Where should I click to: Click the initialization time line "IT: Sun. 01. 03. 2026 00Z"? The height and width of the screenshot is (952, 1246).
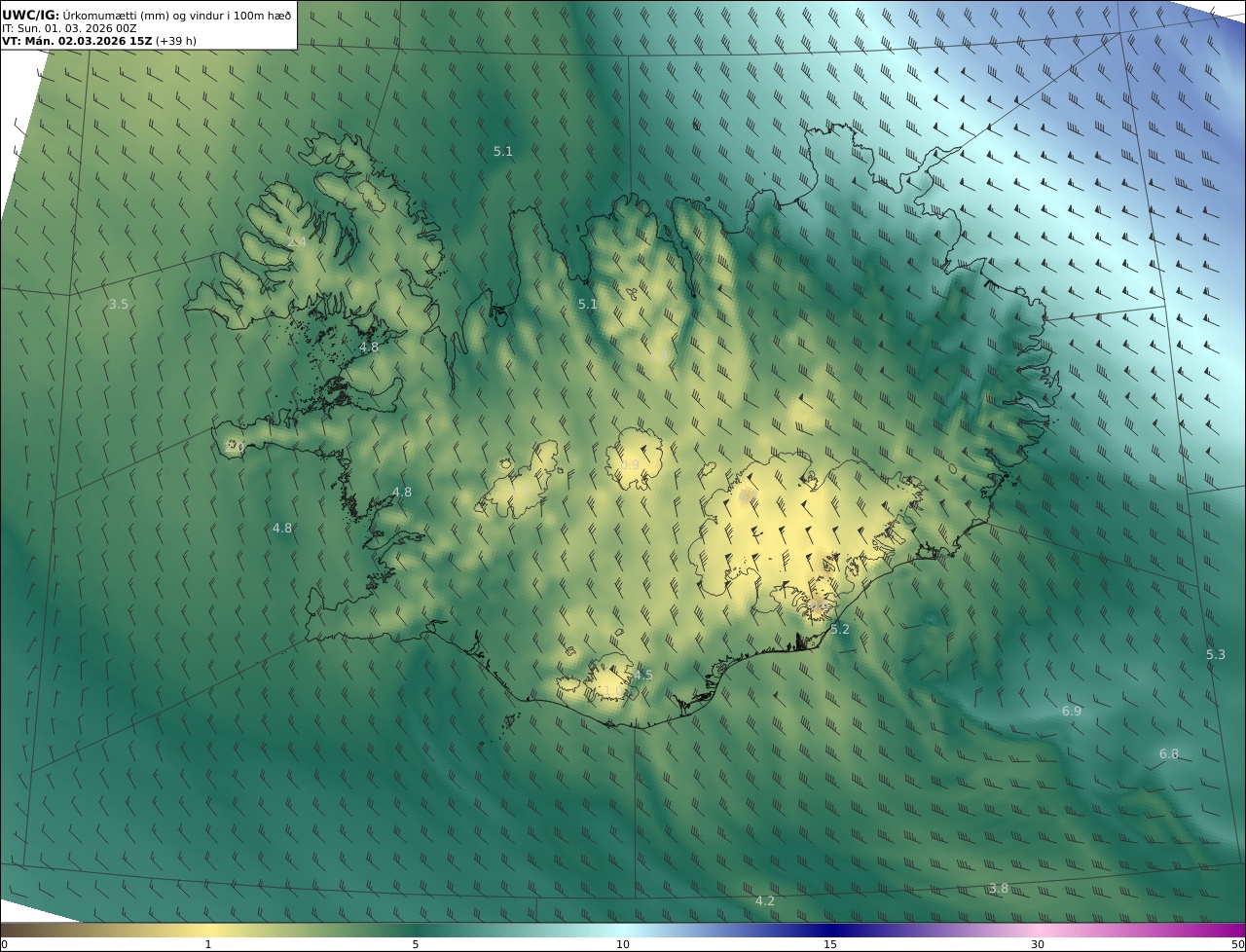pyautogui.click(x=69, y=28)
